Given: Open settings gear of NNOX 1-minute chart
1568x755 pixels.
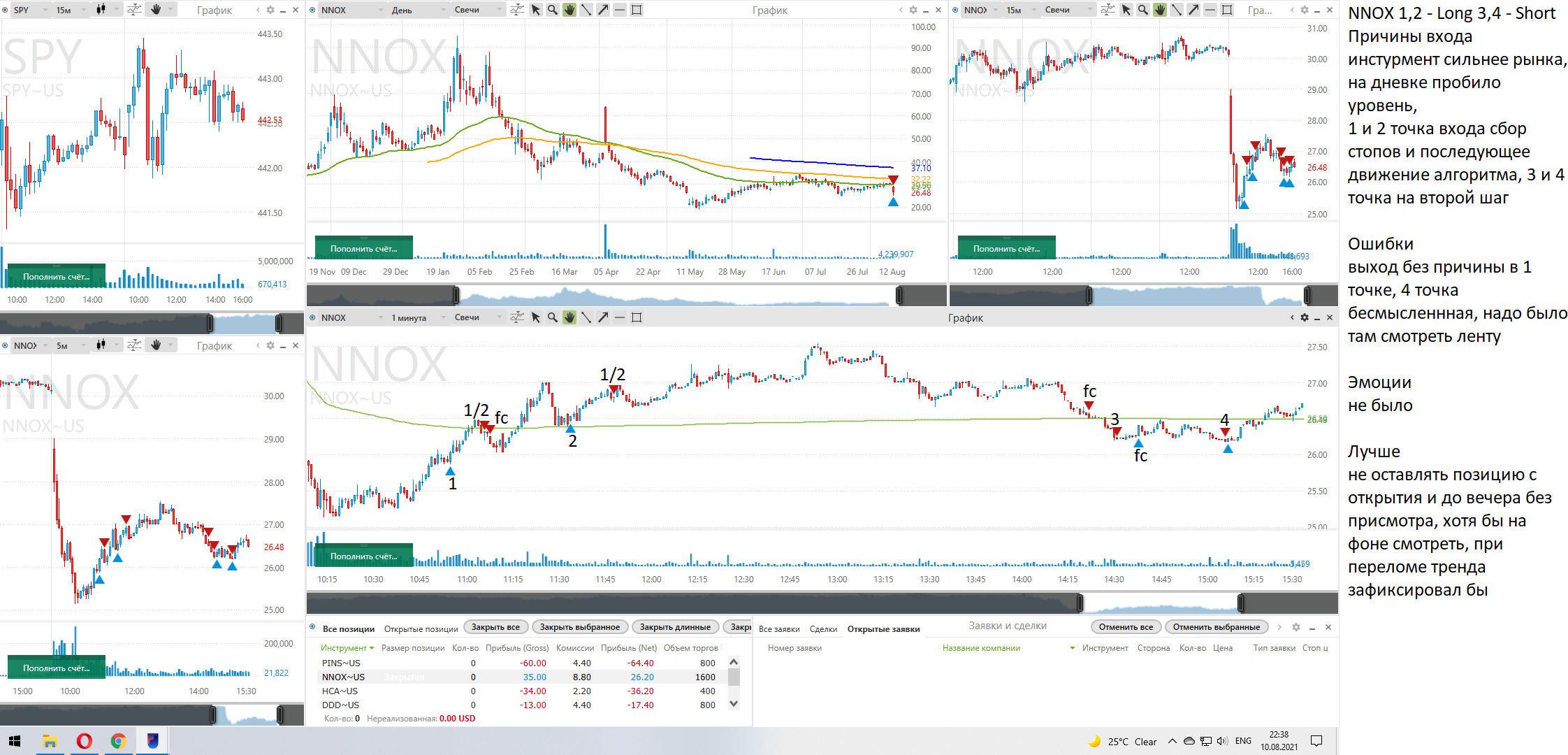Looking at the screenshot, I should coord(1305,317).
